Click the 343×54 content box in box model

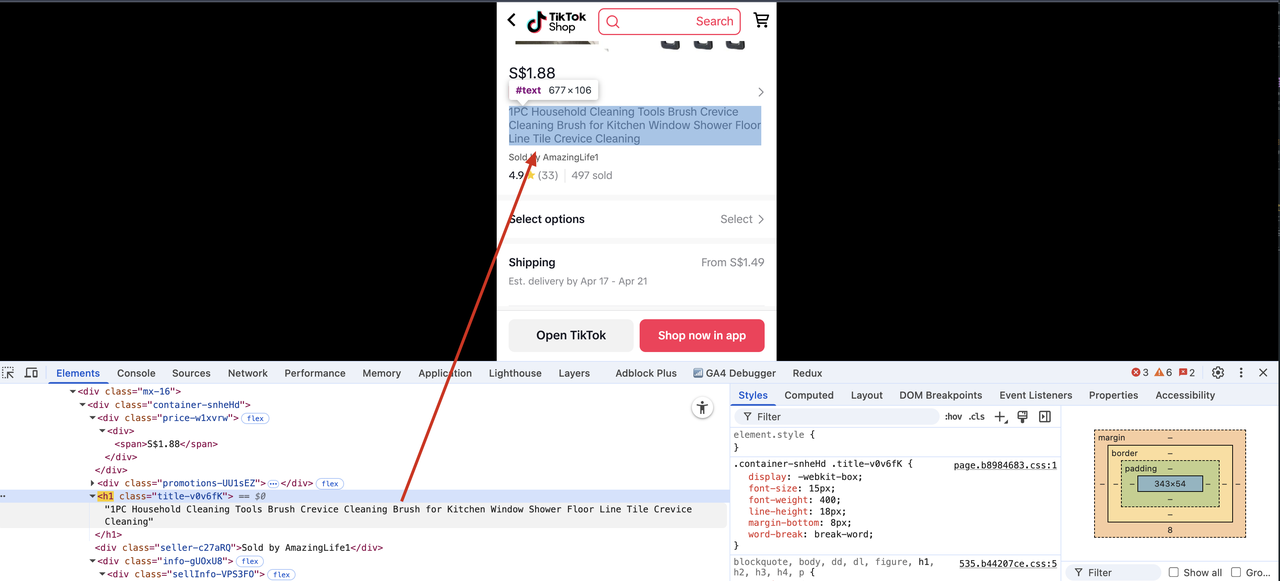(1170, 484)
